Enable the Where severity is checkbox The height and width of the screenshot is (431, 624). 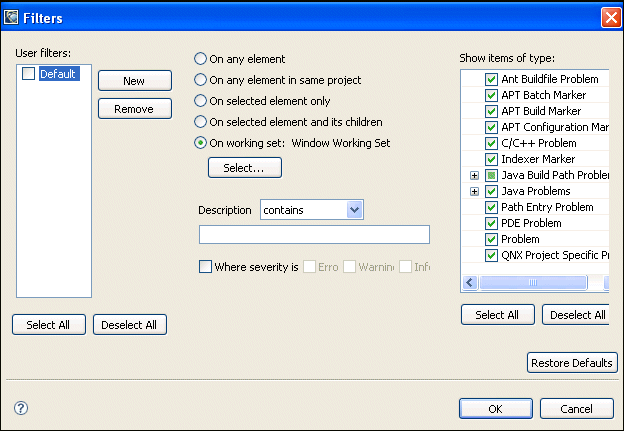tap(206, 267)
